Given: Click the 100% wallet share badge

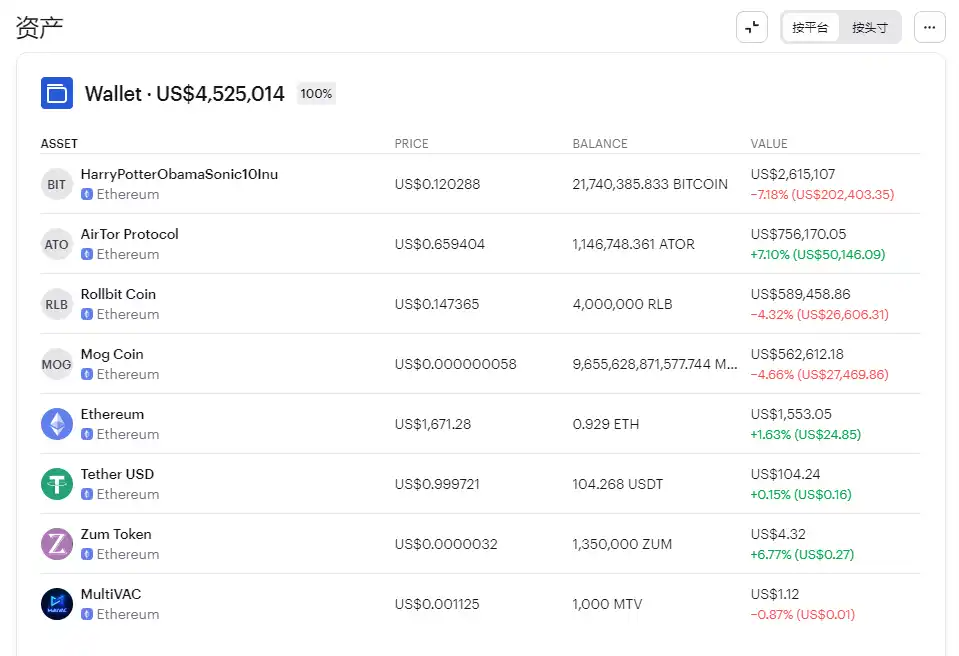Looking at the screenshot, I should coord(316,94).
